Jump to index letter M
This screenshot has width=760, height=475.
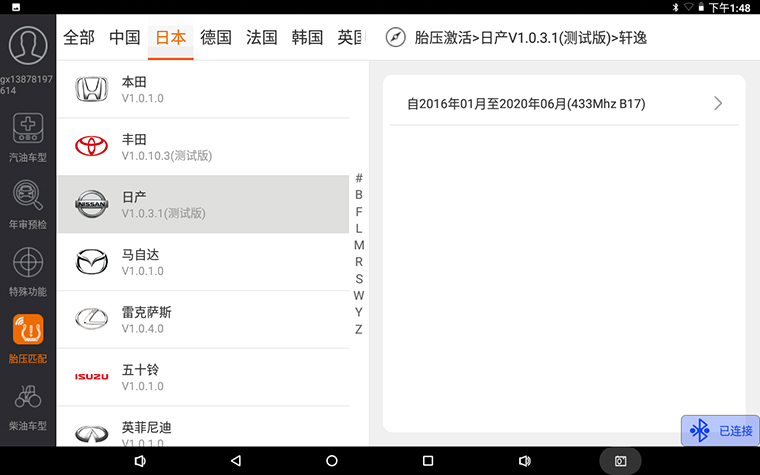pyautogui.click(x=359, y=245)
